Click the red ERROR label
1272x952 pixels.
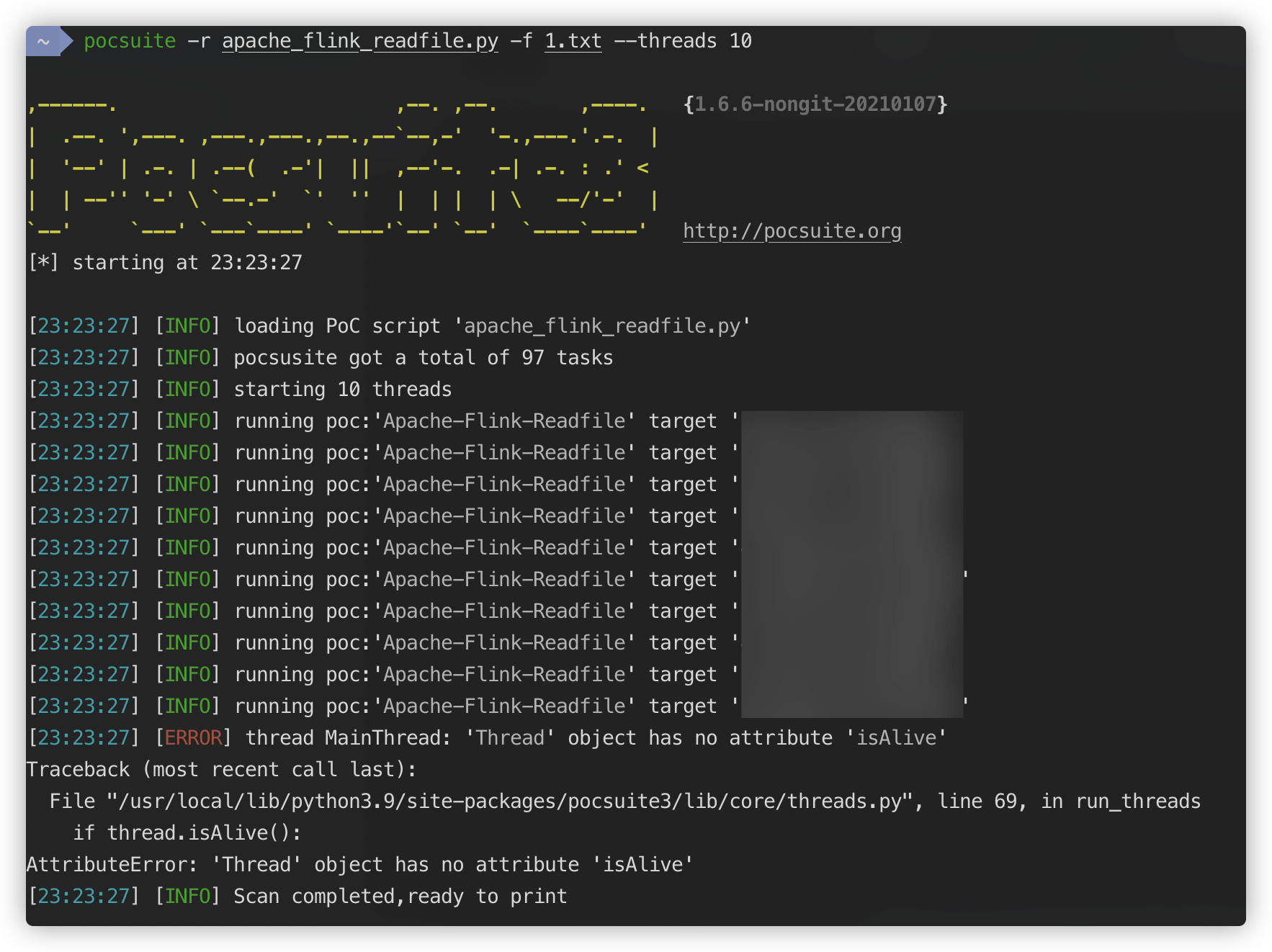pyautogui.click(x=193, y=737)
